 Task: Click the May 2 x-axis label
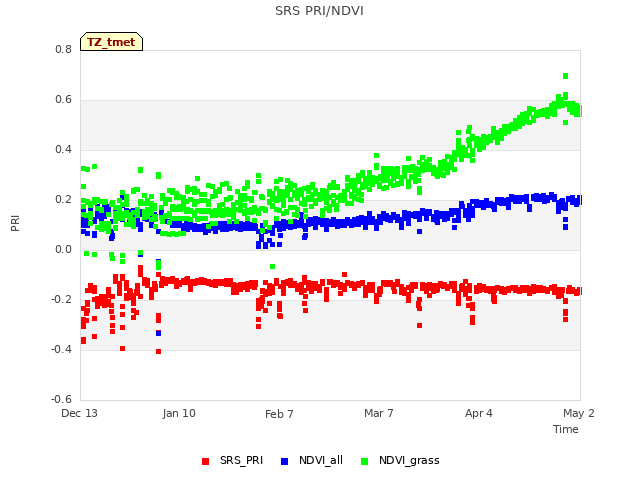579,413
